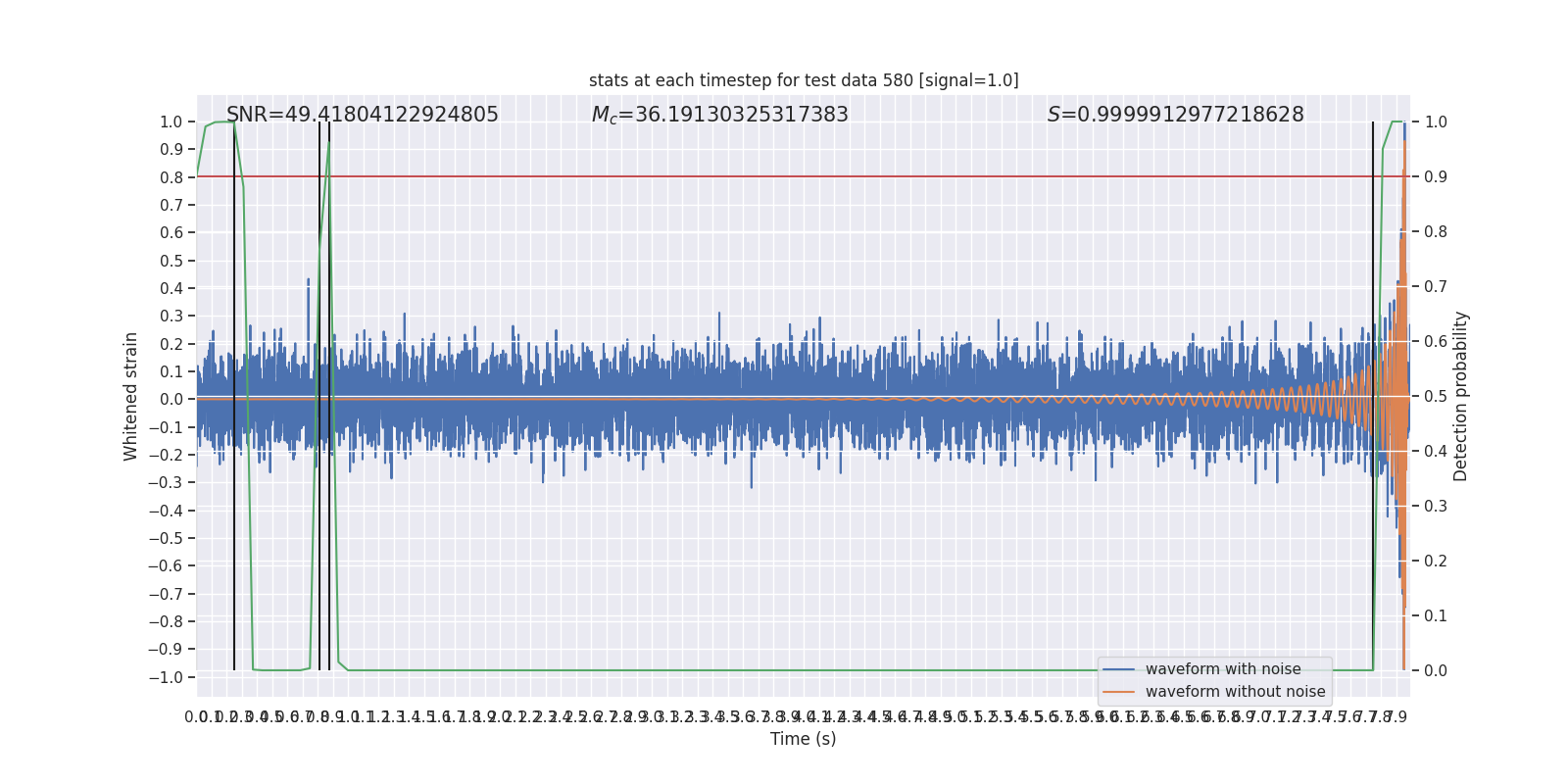Click the orange line swatch in legend
The width and height of the screenshot is (1568, 784).
click(x=1118, y=692)
